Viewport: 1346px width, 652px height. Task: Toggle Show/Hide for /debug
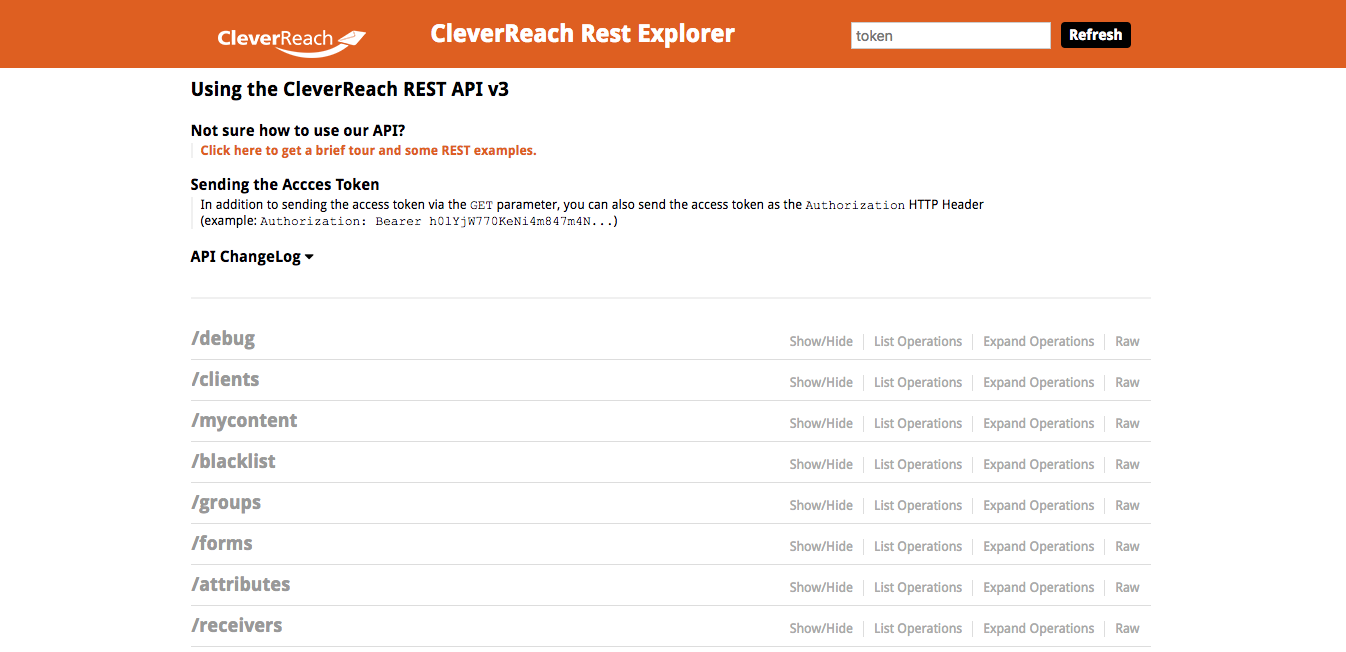[821, 341]
